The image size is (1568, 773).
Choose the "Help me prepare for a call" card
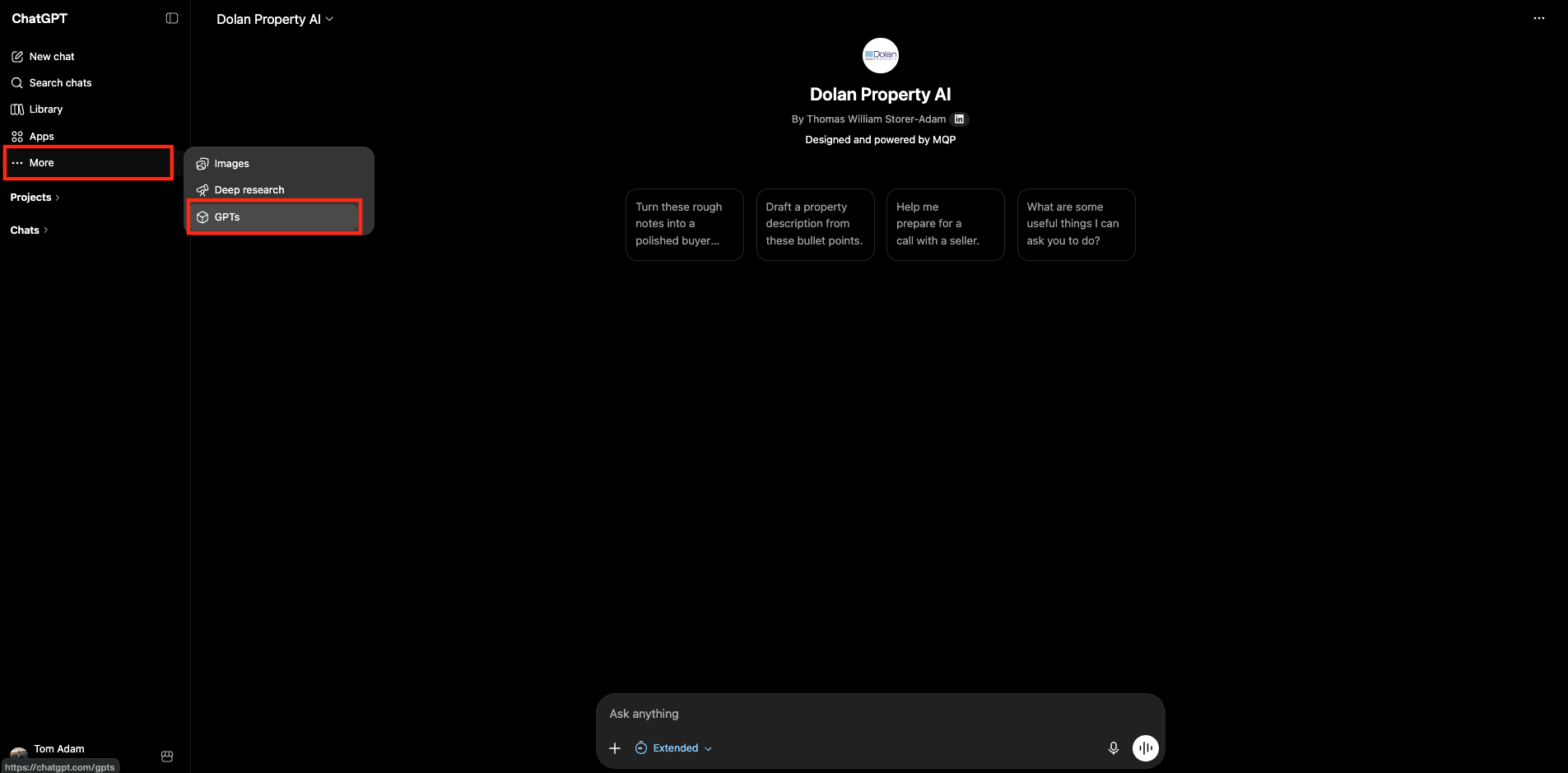click(x=946, y=225)
